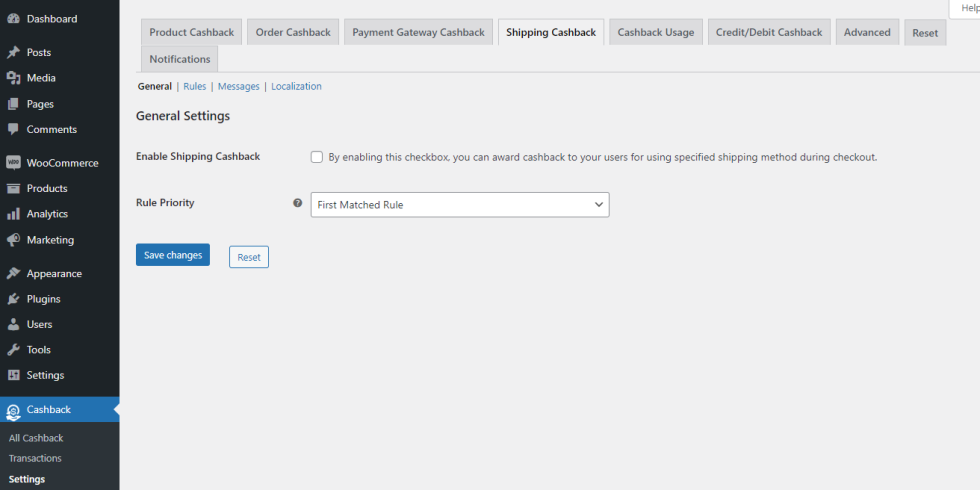Click the Marketing megaphone icon

(13, 240)
